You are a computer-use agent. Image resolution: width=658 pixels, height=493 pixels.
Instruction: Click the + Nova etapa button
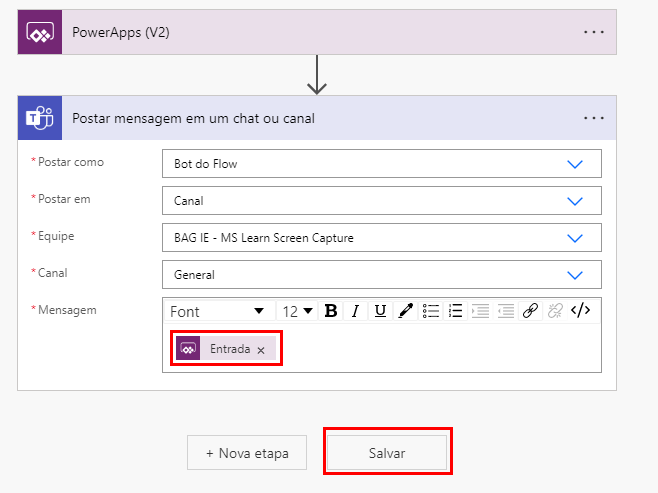tap(247, 453)
